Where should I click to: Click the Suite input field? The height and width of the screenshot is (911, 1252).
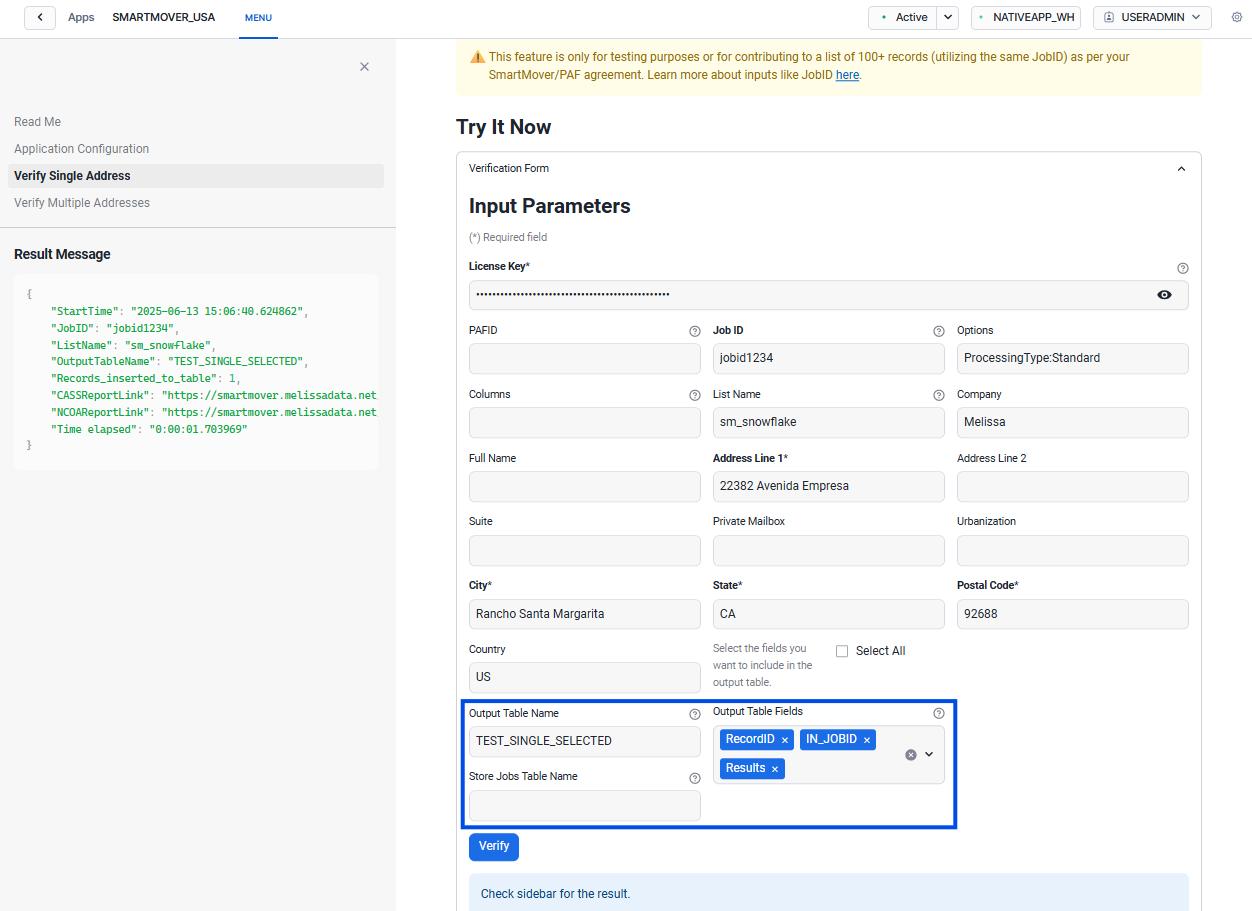coord(585,550)
